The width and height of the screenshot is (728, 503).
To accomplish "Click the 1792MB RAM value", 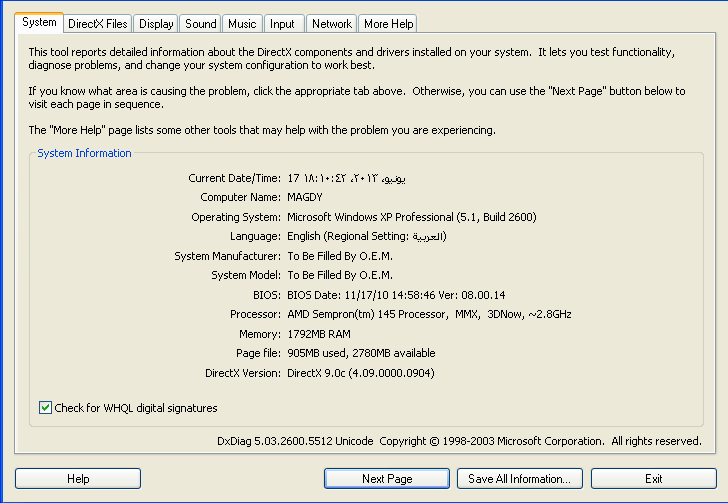I will (319, 334).
